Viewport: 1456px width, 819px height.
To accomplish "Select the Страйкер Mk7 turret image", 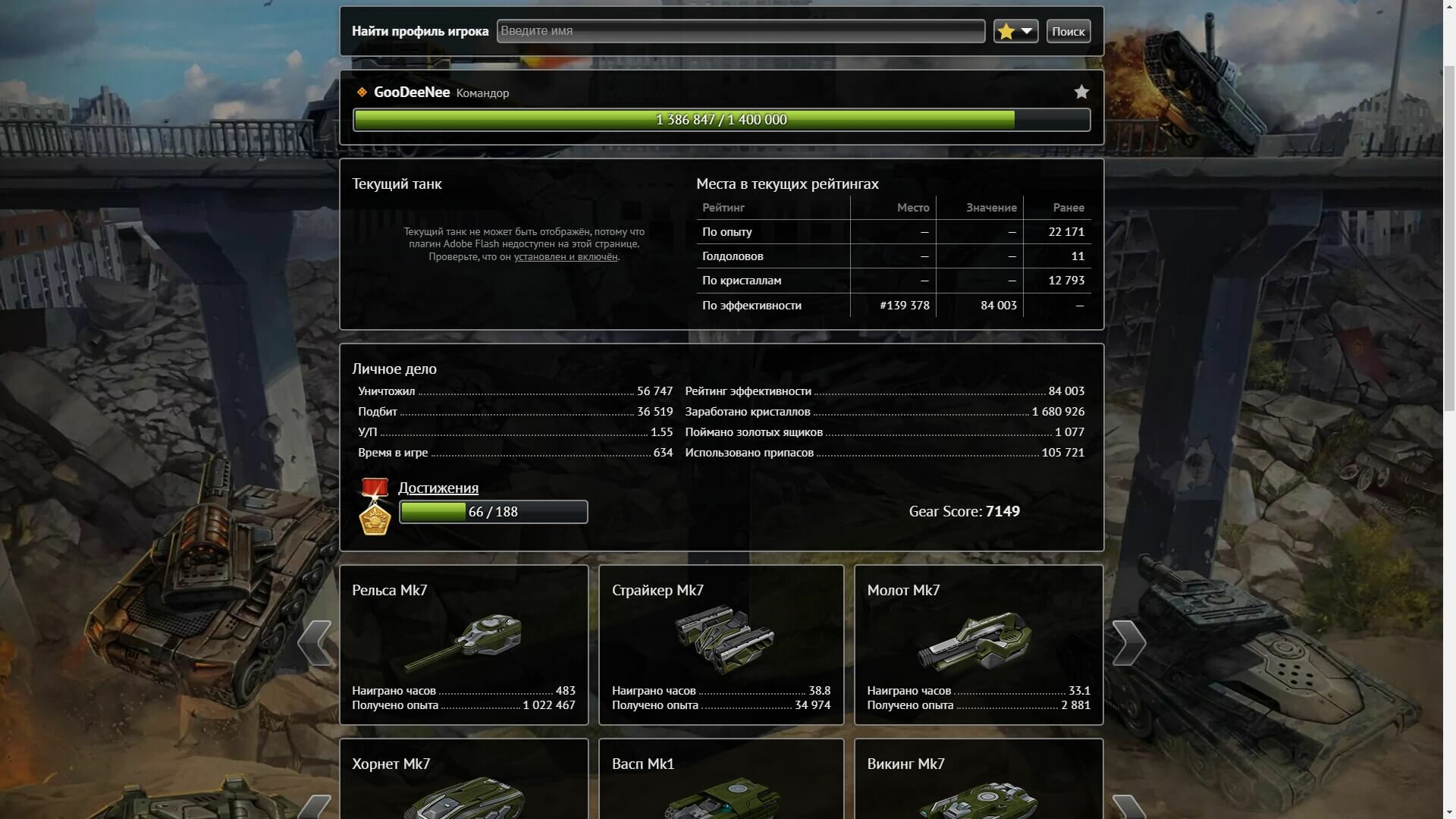I will (723, 639).
